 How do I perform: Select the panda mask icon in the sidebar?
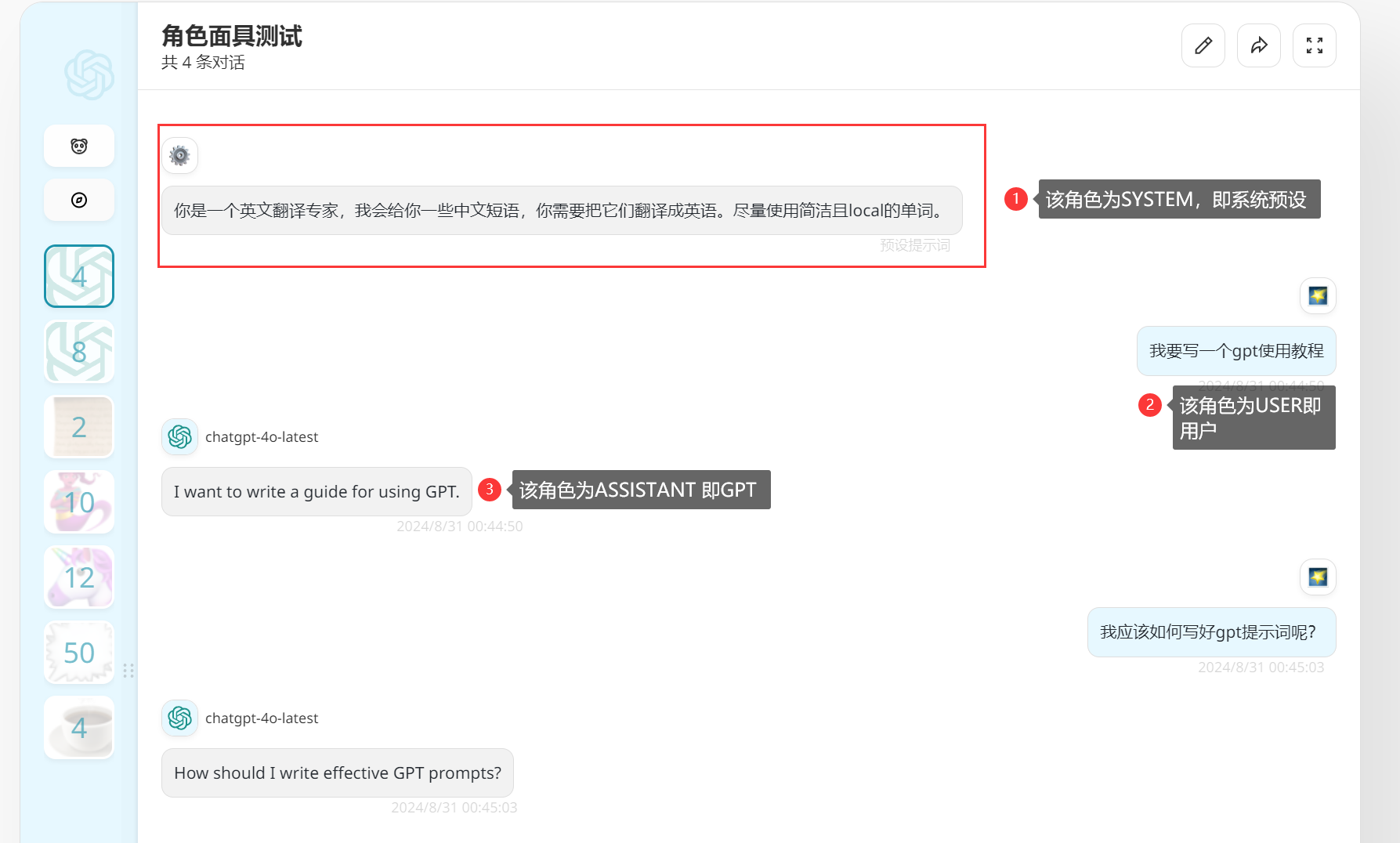[78, 146]
